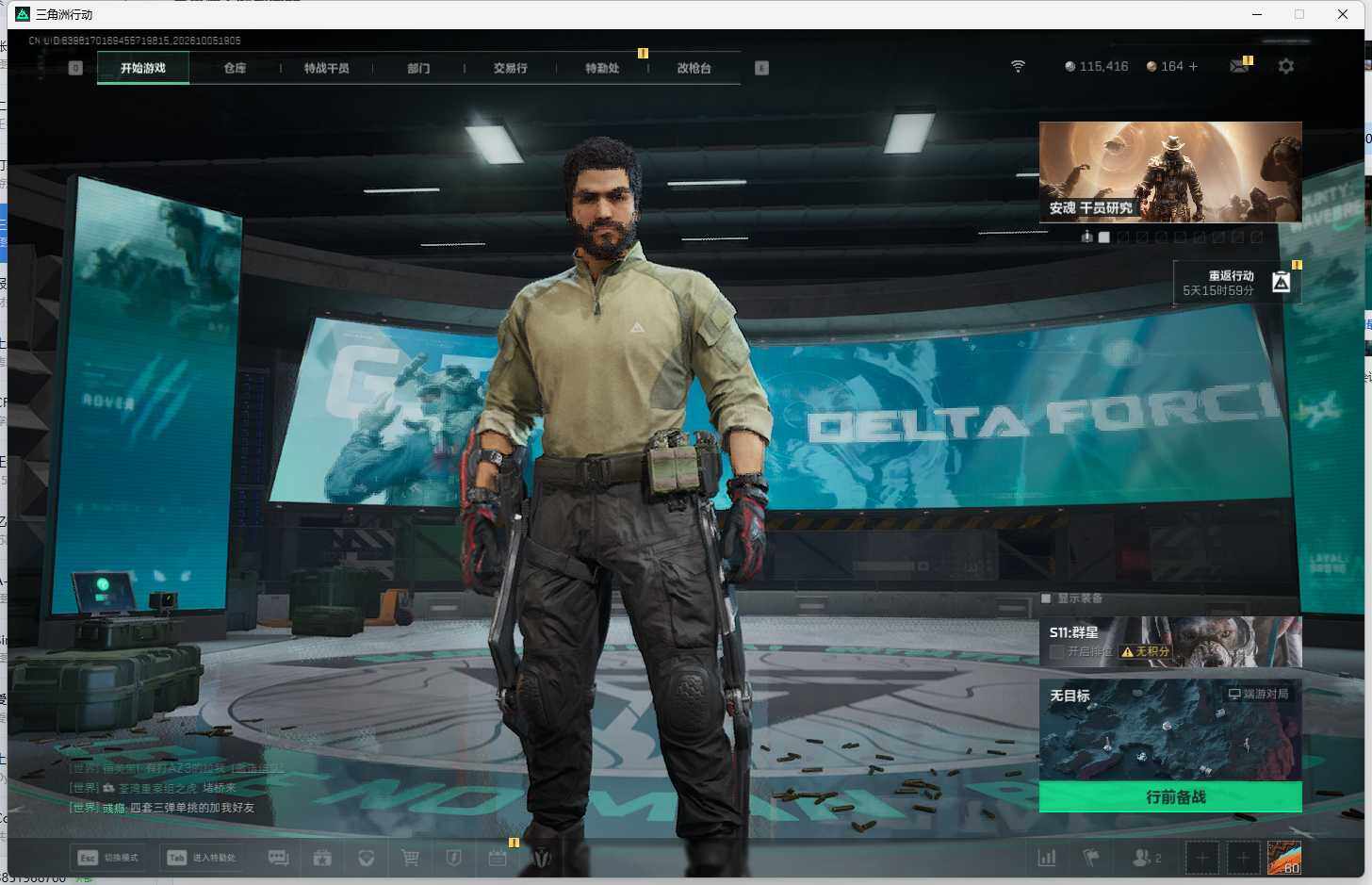
Task: Click the 无积分 warning label
Action: 1146,651
